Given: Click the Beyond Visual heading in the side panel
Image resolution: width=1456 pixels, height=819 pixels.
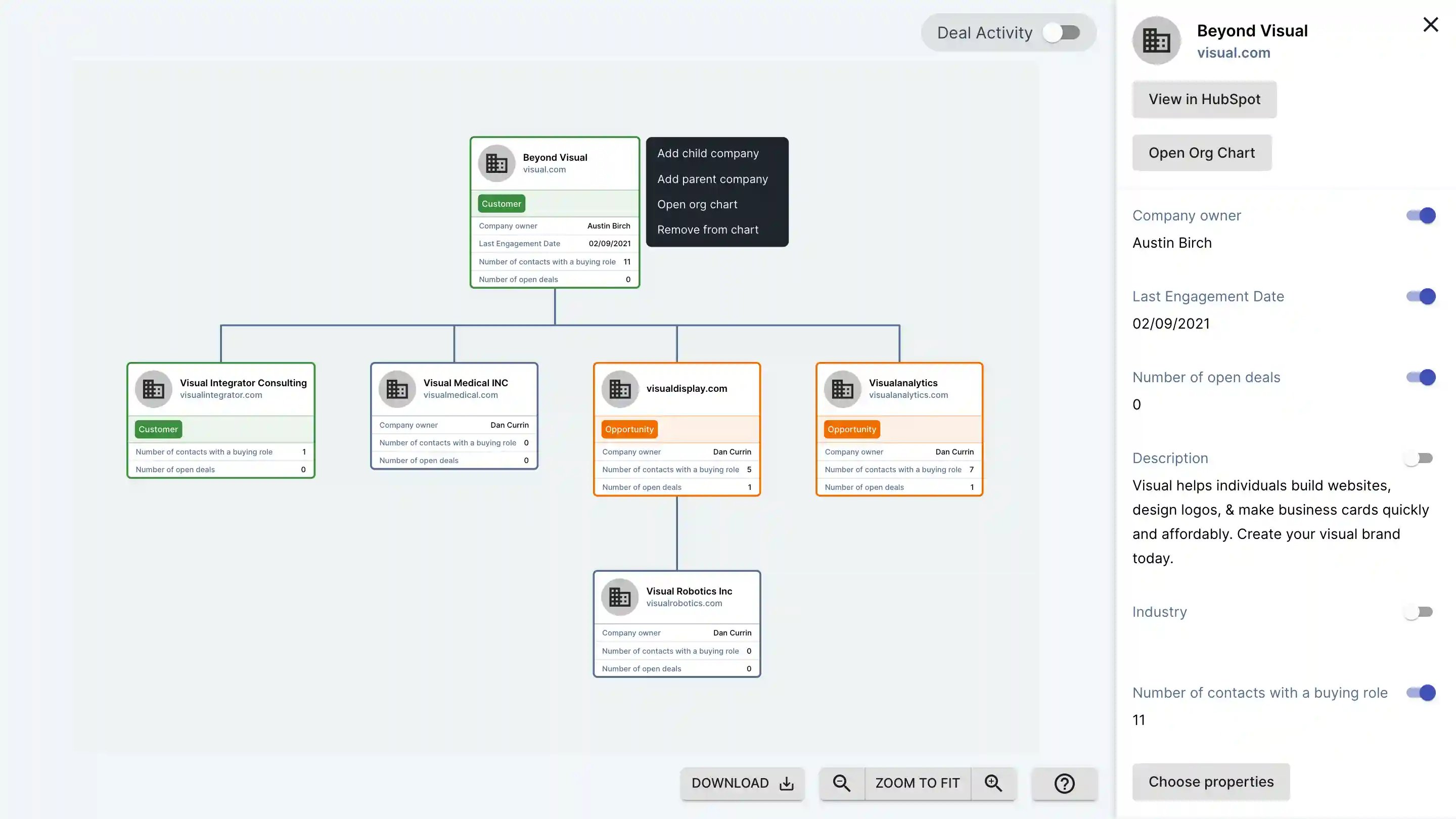Looking at the screenshot, I should (1252, 30).
